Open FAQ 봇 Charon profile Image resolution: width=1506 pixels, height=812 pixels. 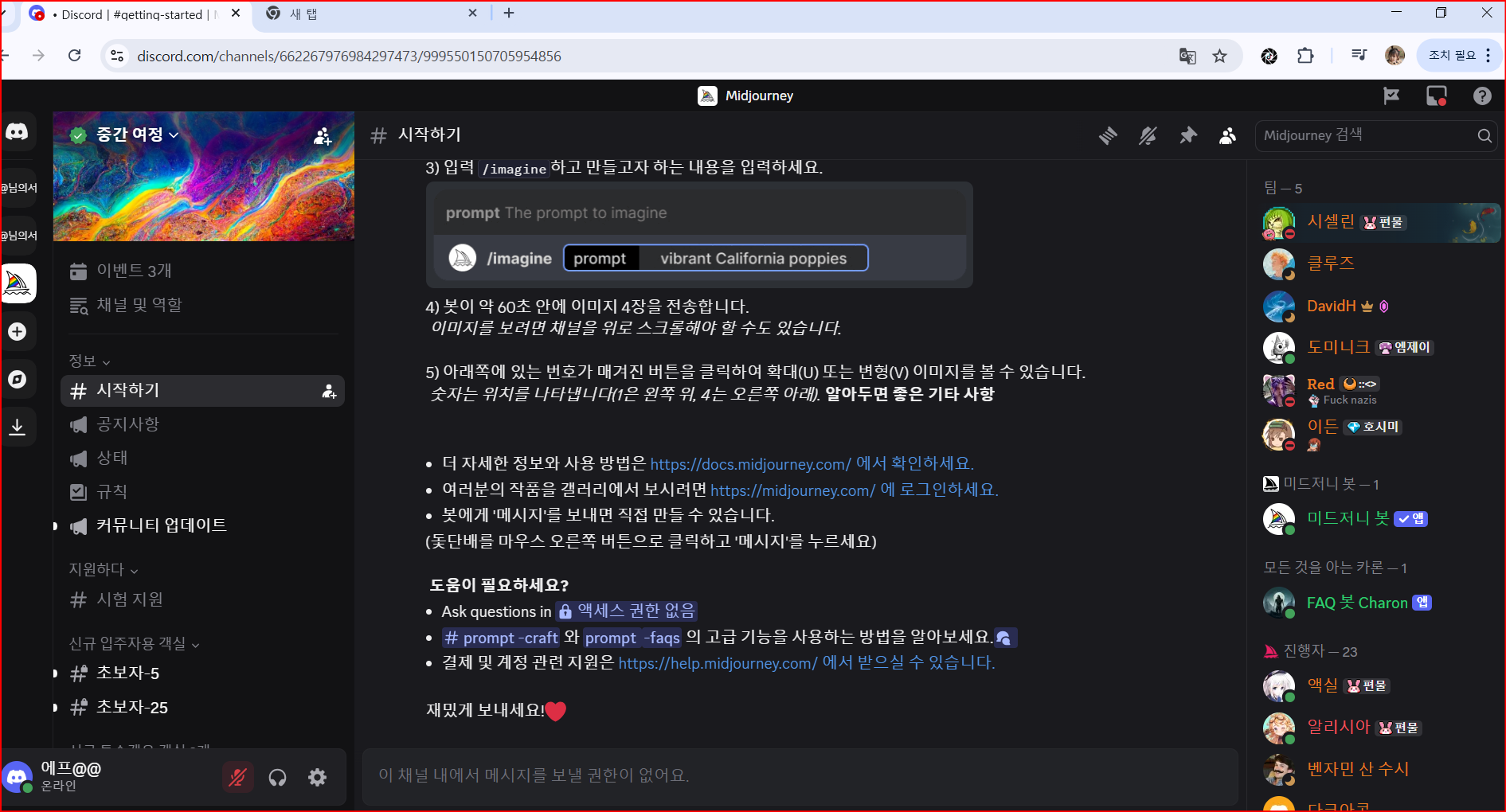pos(1381,603)
